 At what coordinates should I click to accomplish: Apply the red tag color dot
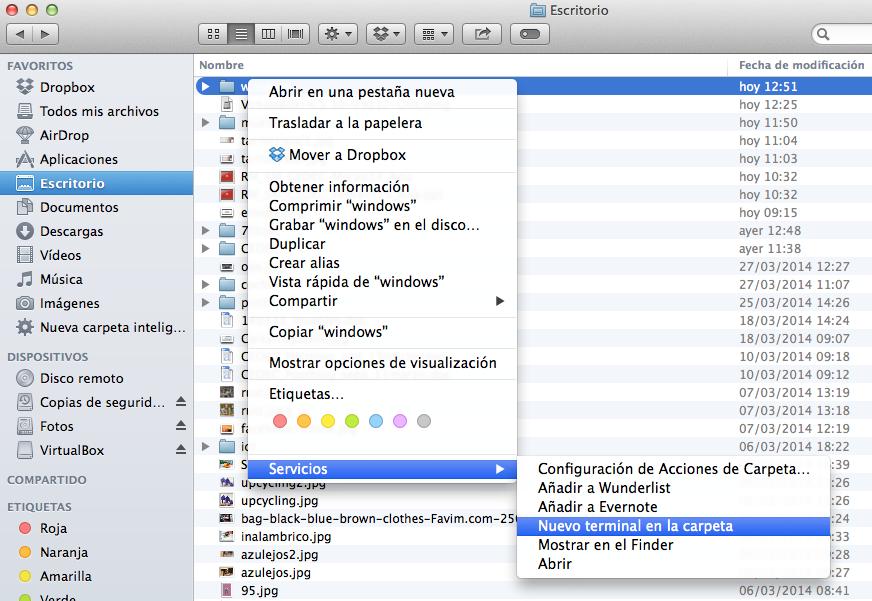[x=280, y=421]
